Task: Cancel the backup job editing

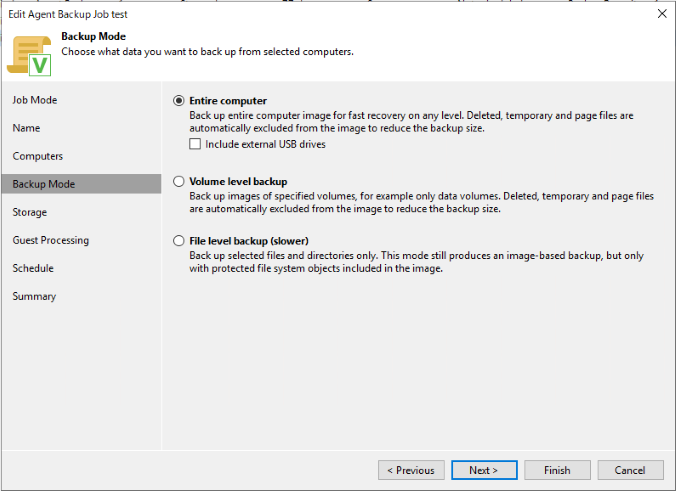Action: (x=630, y=470)
